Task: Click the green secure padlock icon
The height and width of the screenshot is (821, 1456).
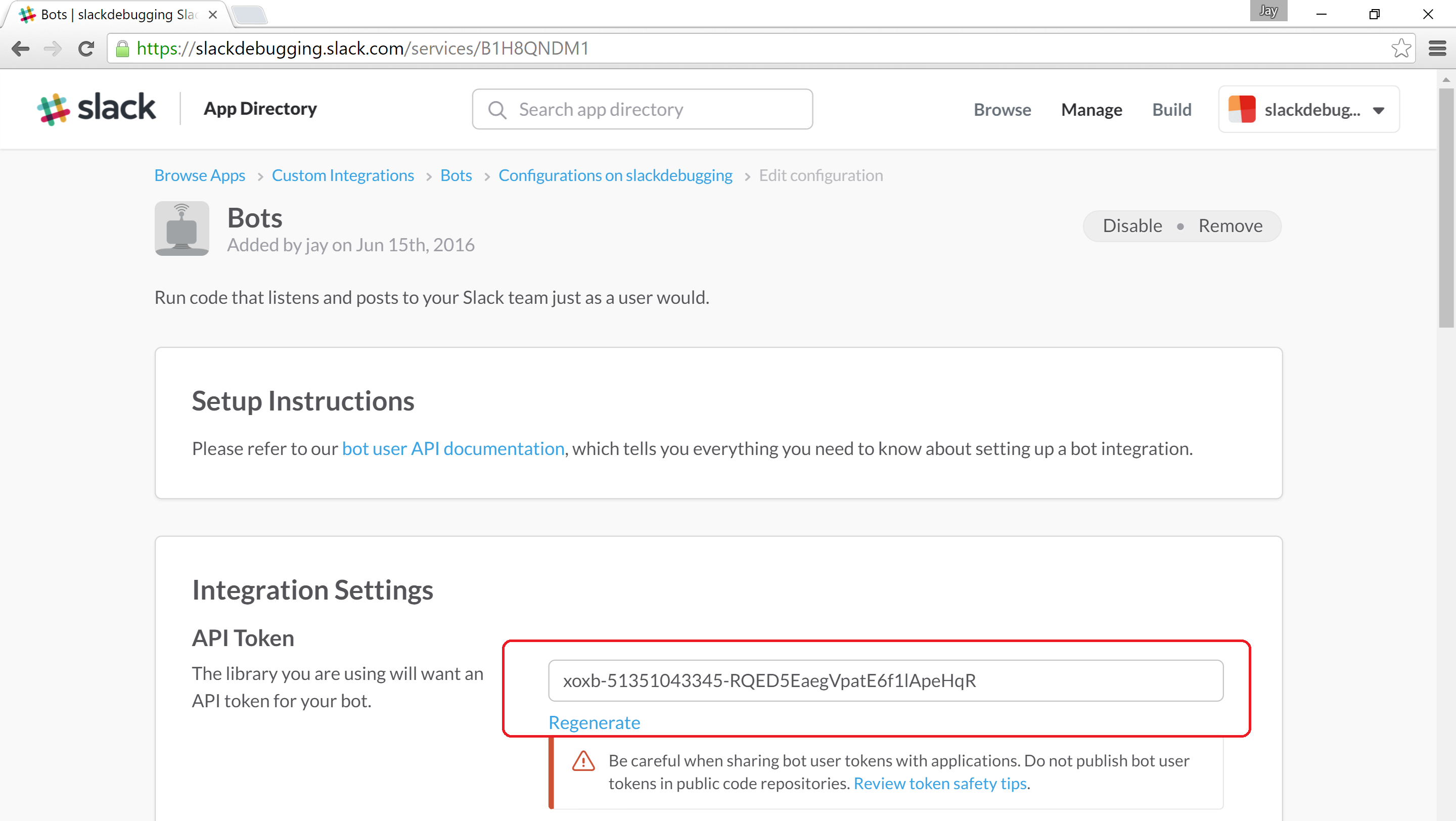Action: [122, 49]
